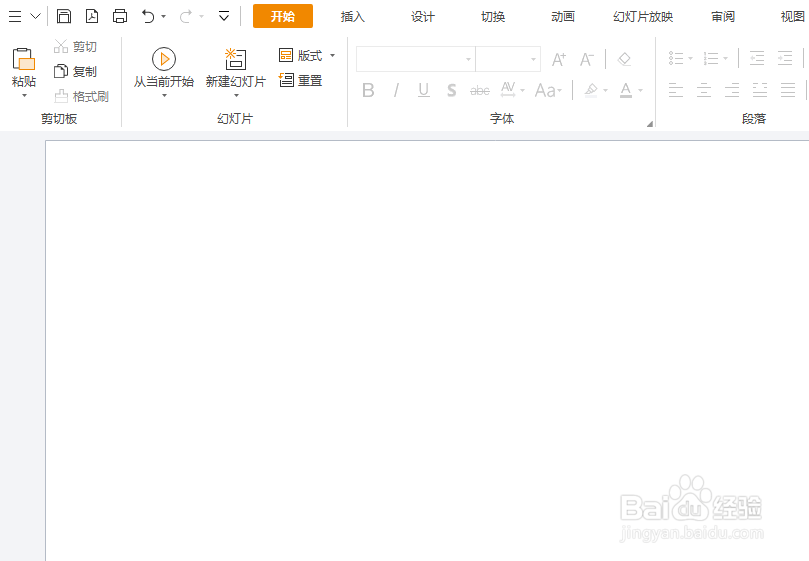Expand the 粘贴 dropdown arrow

click(24, 95)
